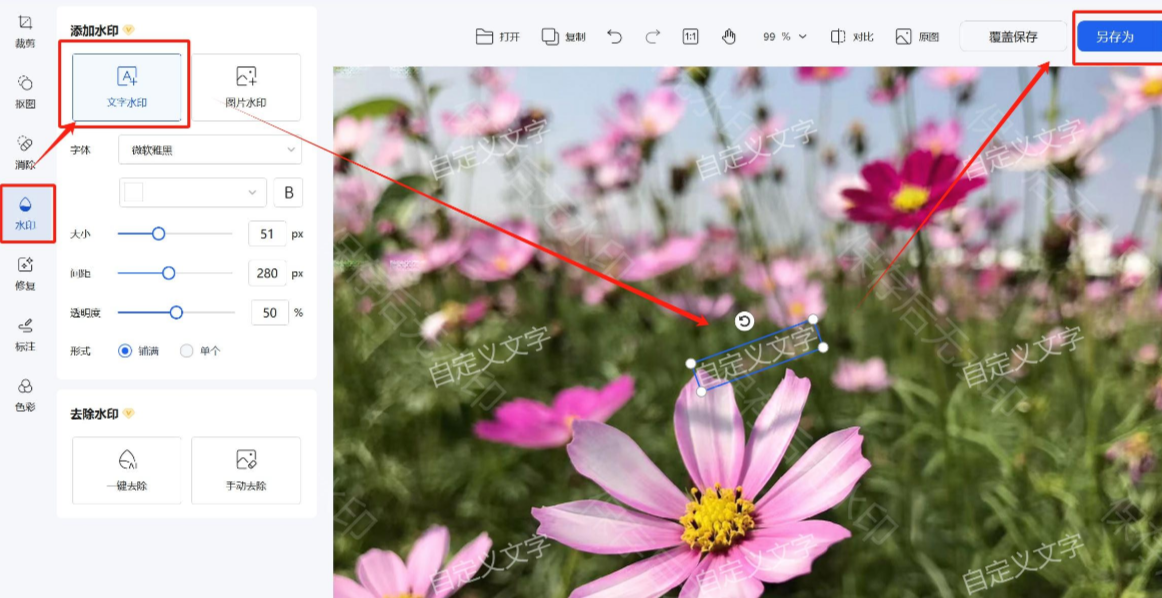Click the 覆盖保存 overwrite save button

pyautogui.click(x=1013, y=36)
